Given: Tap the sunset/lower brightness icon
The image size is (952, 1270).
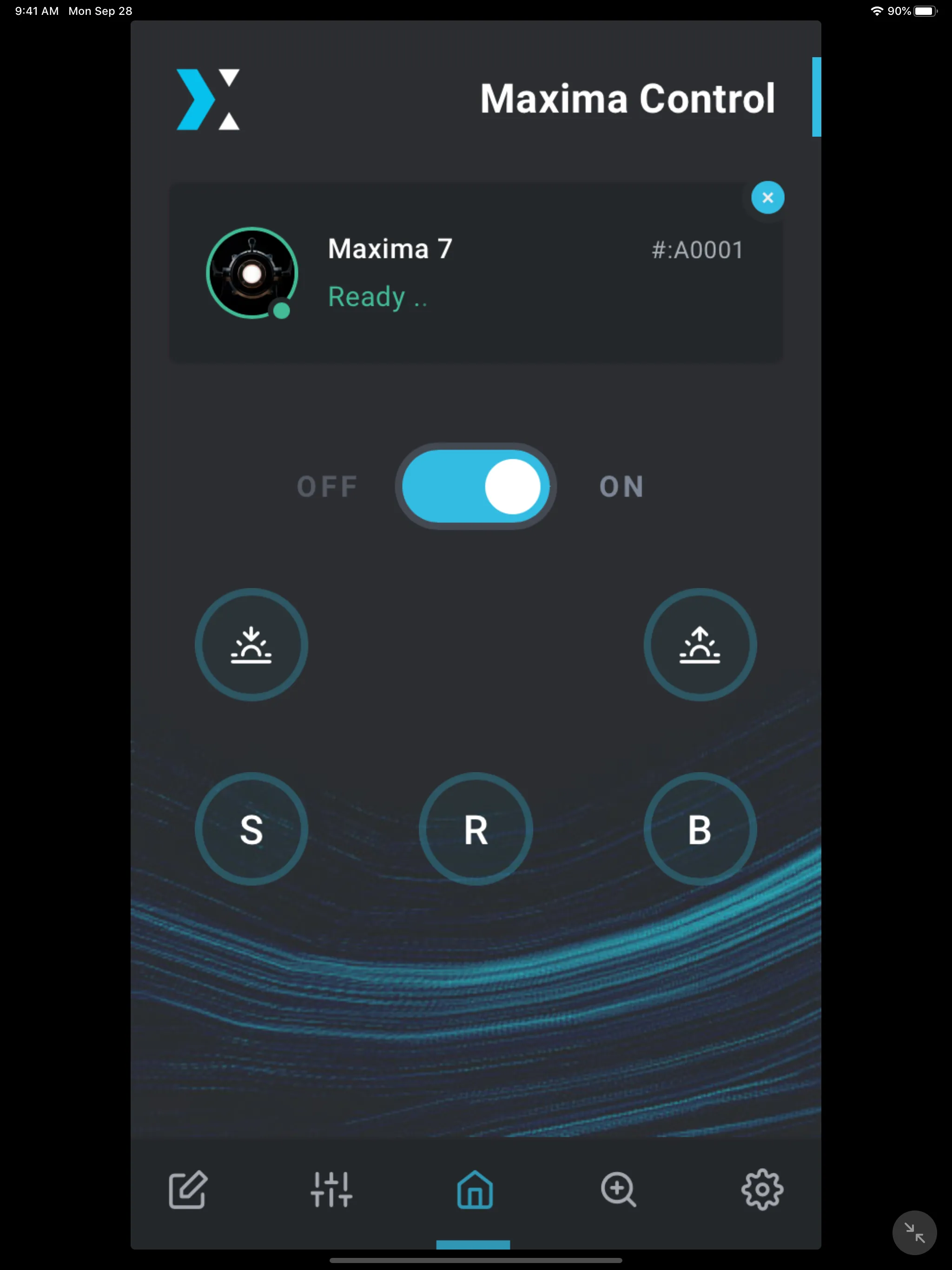Looking at the screenshot, I should 252,645.
